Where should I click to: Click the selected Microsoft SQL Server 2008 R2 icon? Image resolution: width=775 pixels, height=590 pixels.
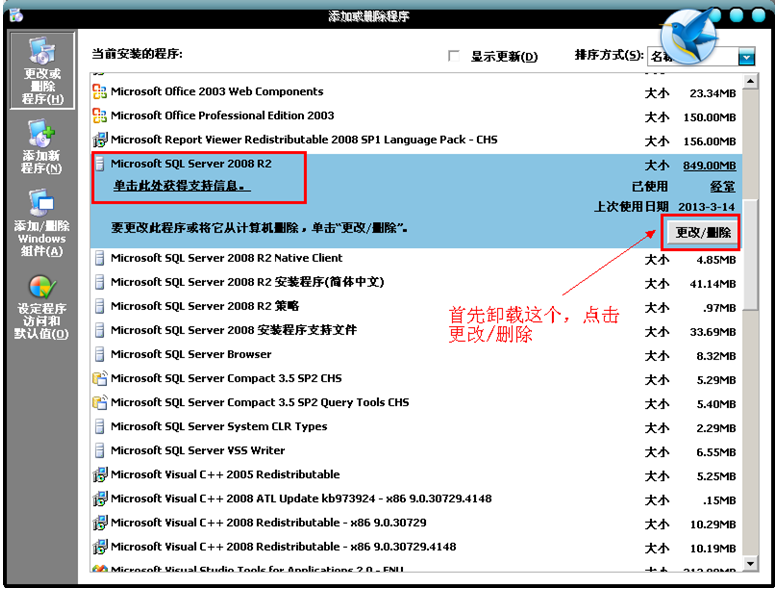(99, 164)
